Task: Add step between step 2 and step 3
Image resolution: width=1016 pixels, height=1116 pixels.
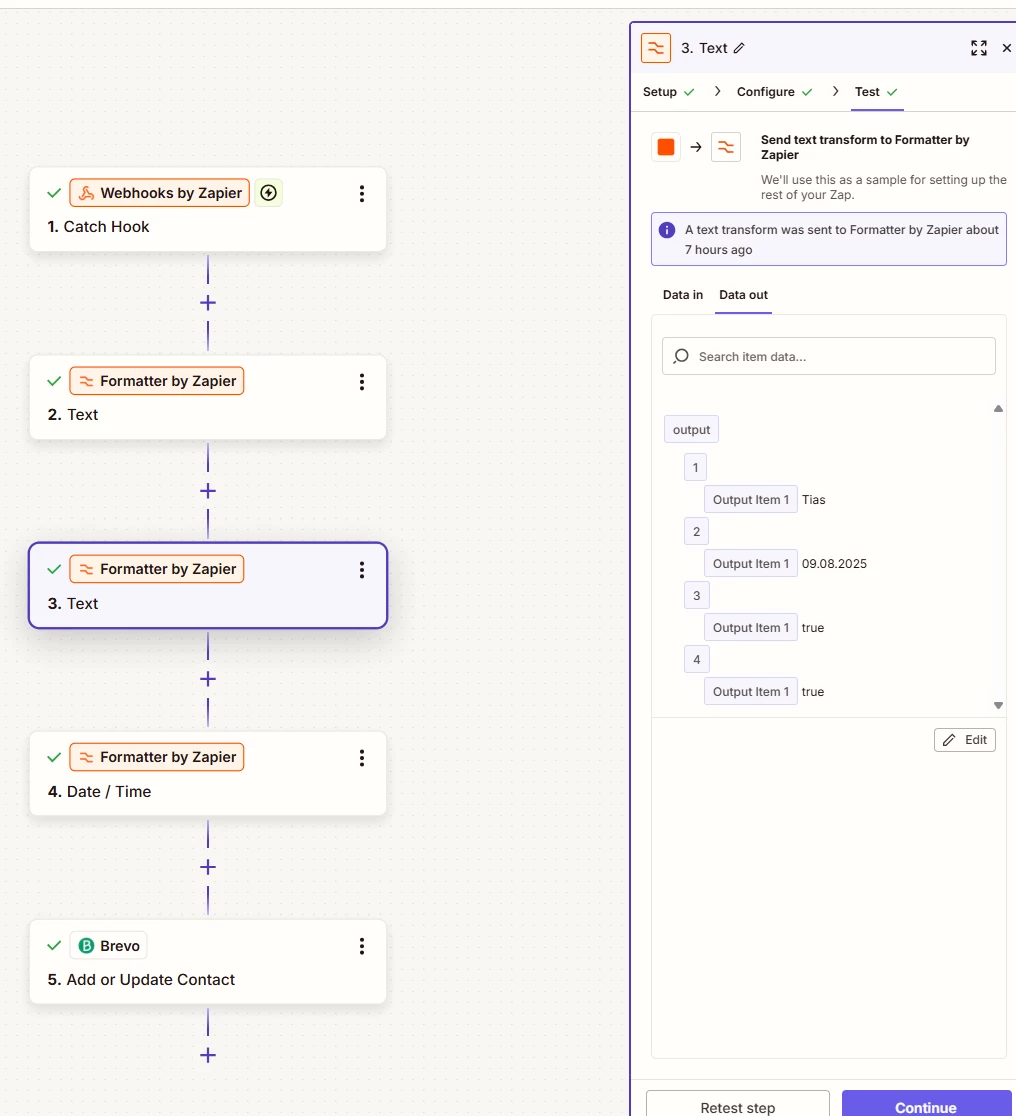Action: pyautogui.click(x=208, y=491)
